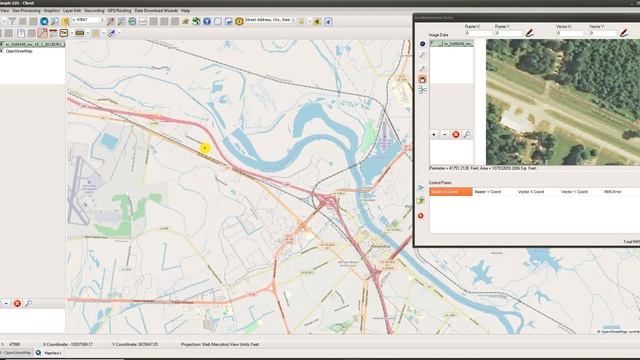Open the Help menu
Screen dimensions: 640x360
pos(185,11)
